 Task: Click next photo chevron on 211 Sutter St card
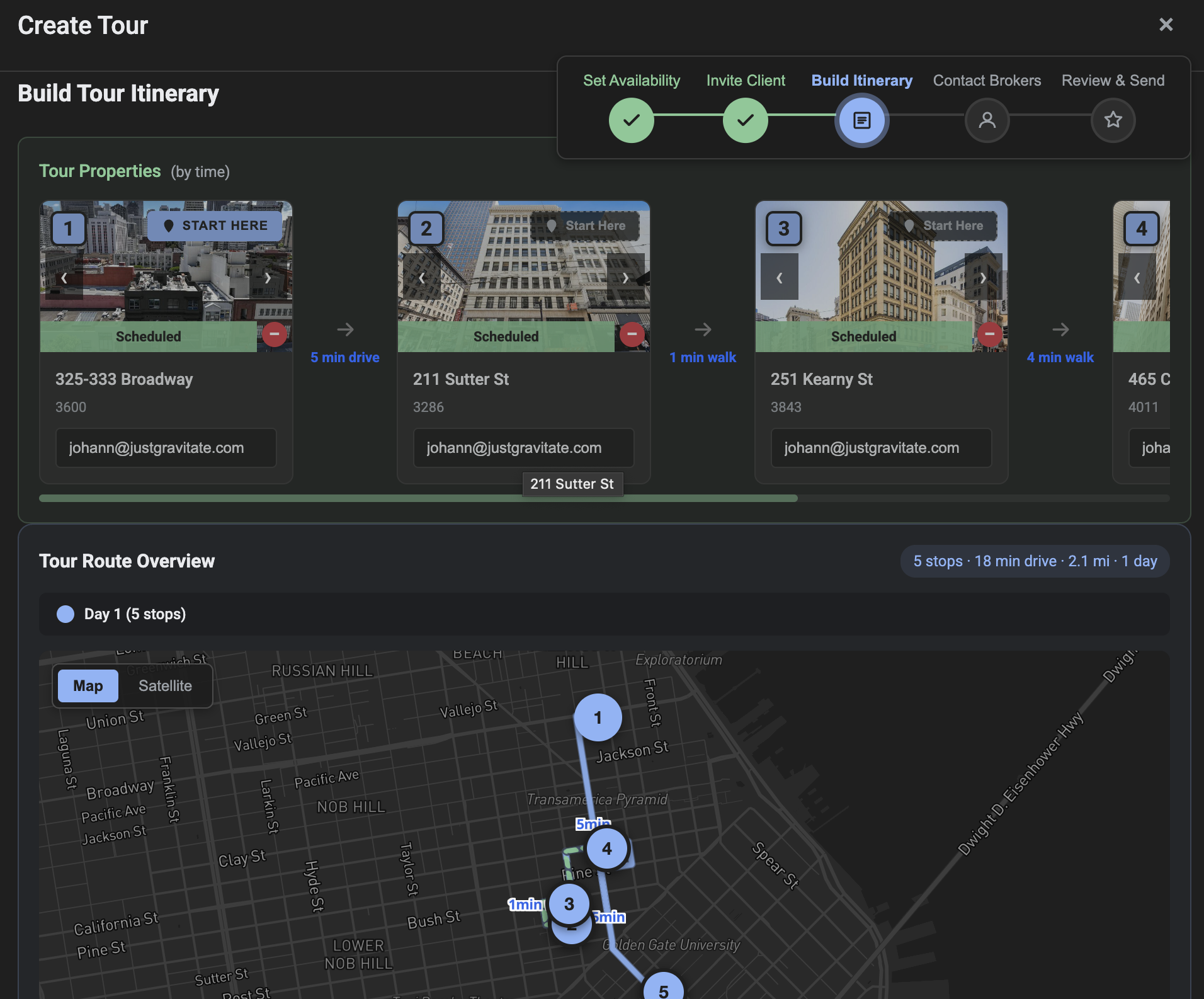click(x=625, y=277)
